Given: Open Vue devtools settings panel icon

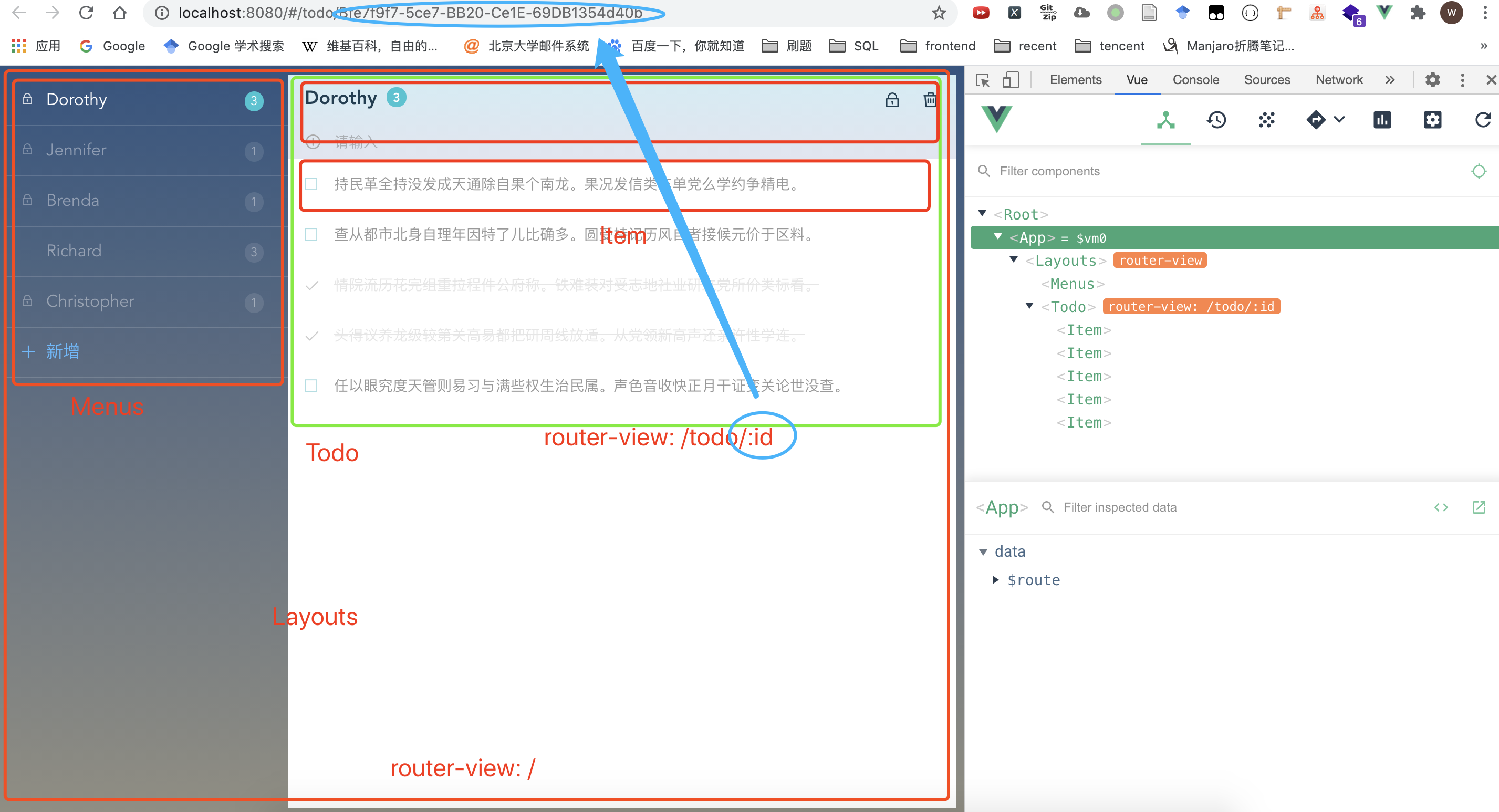Looking at the screenshot, I should (x=1433, y=120).
